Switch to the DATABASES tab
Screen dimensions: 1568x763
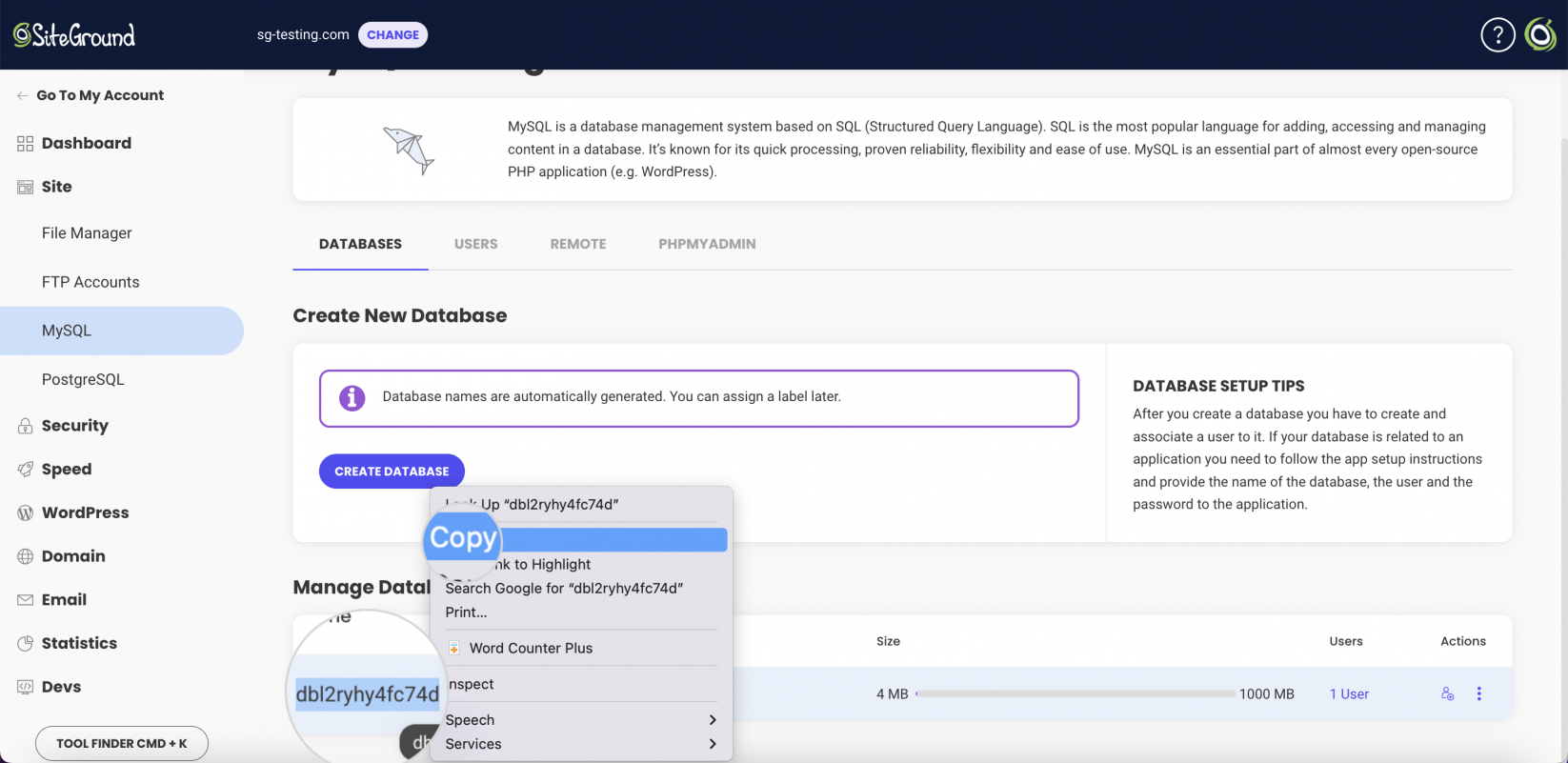pyautogui.click(x=360, y=245)
